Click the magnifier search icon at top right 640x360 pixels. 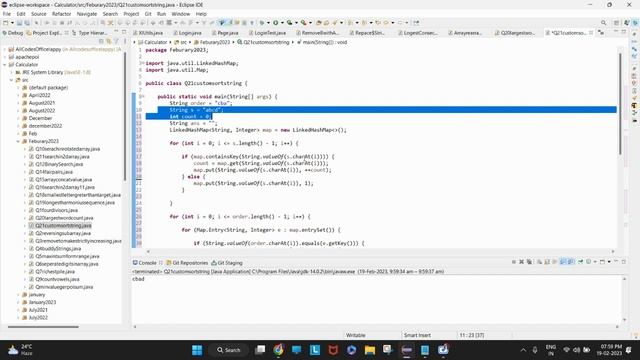click(603, 23)
